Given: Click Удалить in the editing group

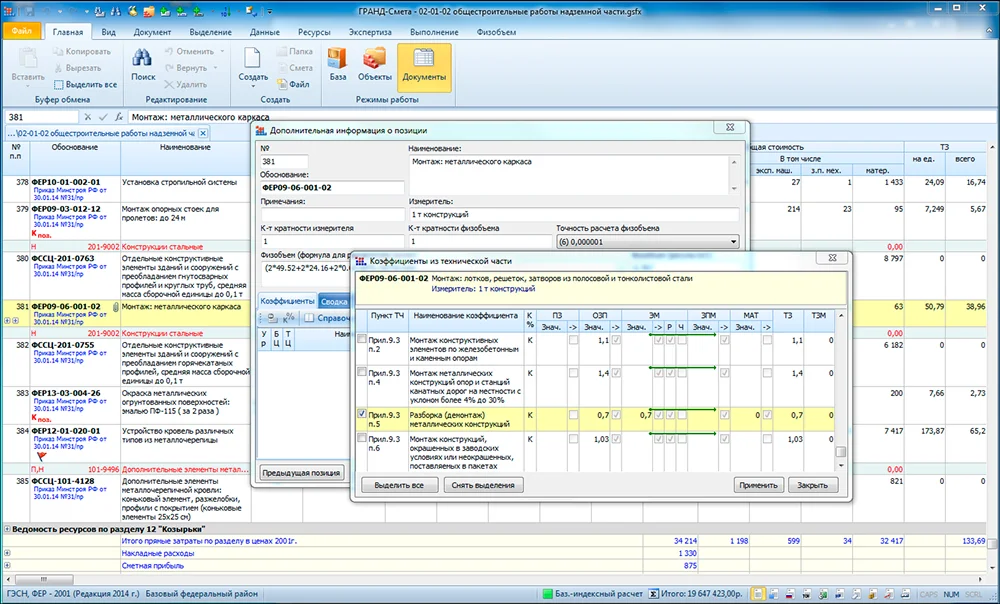Looking at the screenshot, I should point(185,84).
